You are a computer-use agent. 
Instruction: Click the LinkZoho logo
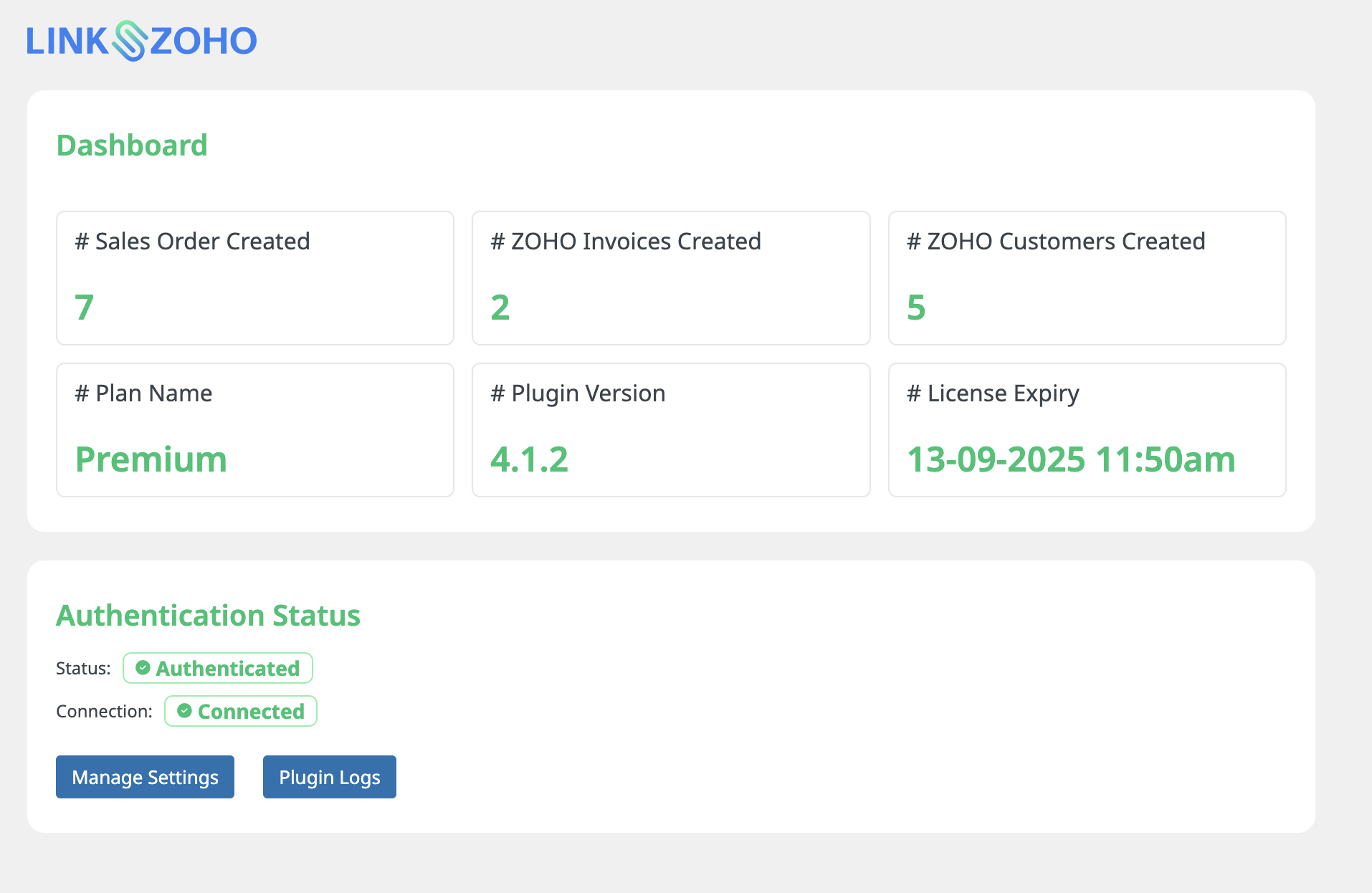coord(141,41)
